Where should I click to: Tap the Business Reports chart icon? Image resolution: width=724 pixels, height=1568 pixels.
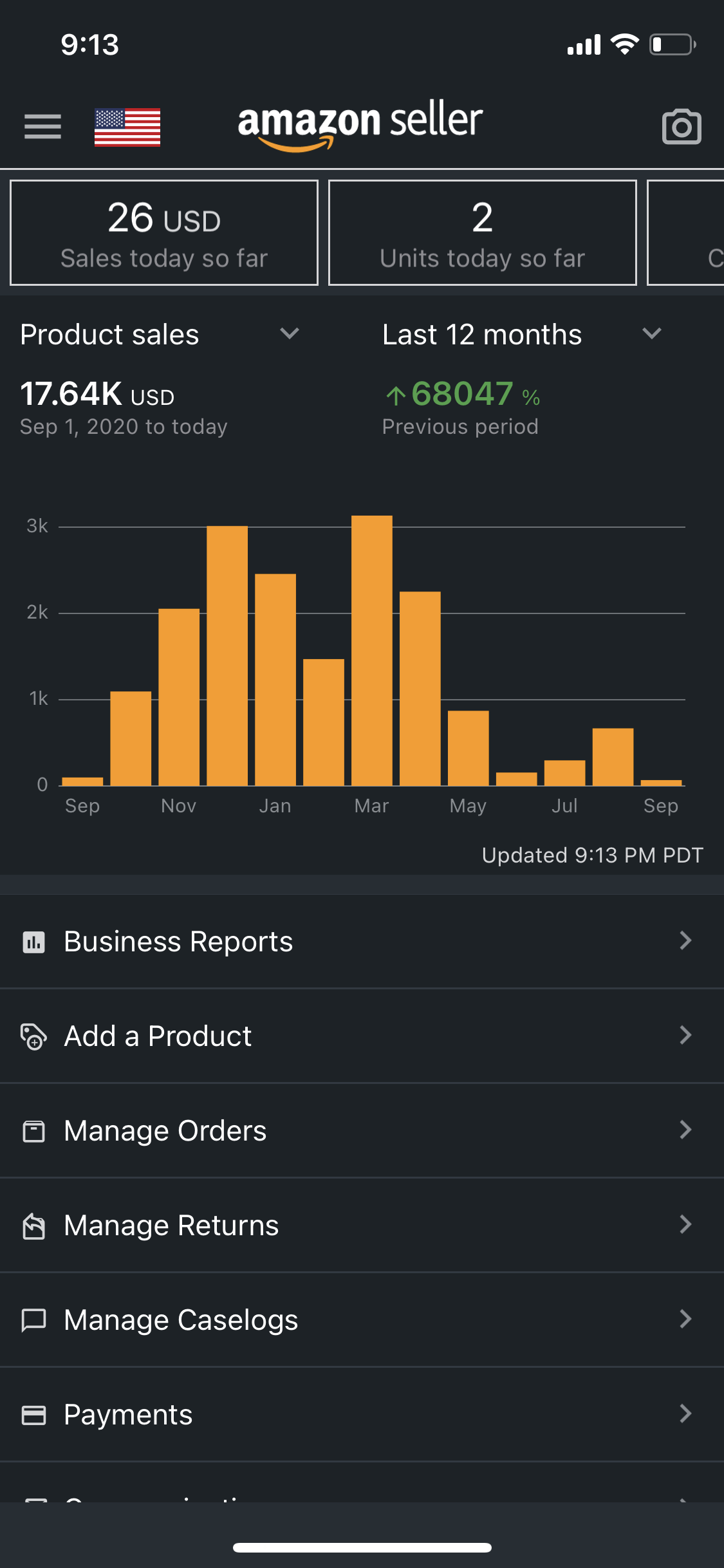tap(33, 942)
